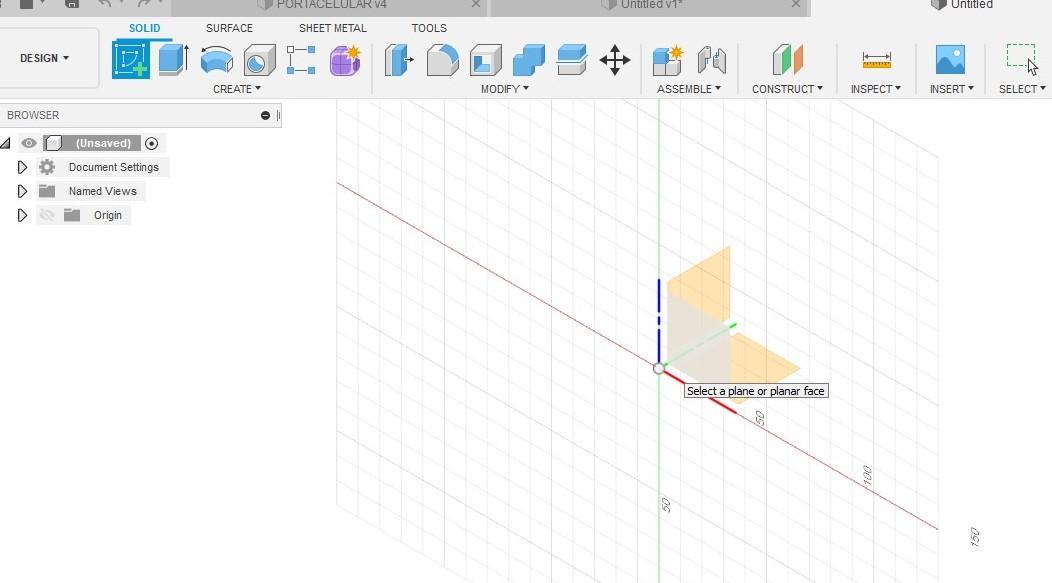Expand the Document Settings node
Screen dimensions: 1052x583
click(22, 167)
